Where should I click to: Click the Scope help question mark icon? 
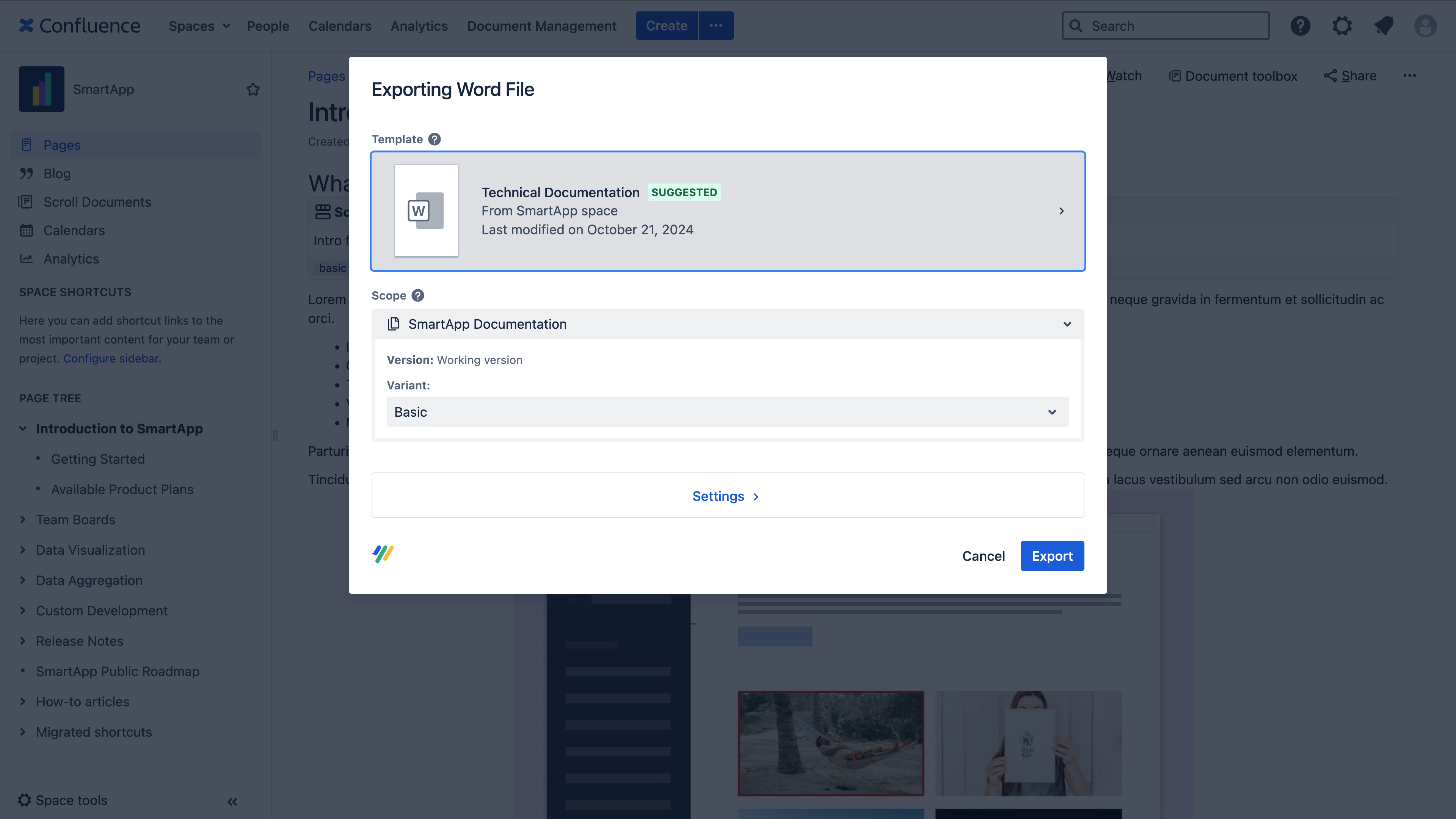coord(418,296)
